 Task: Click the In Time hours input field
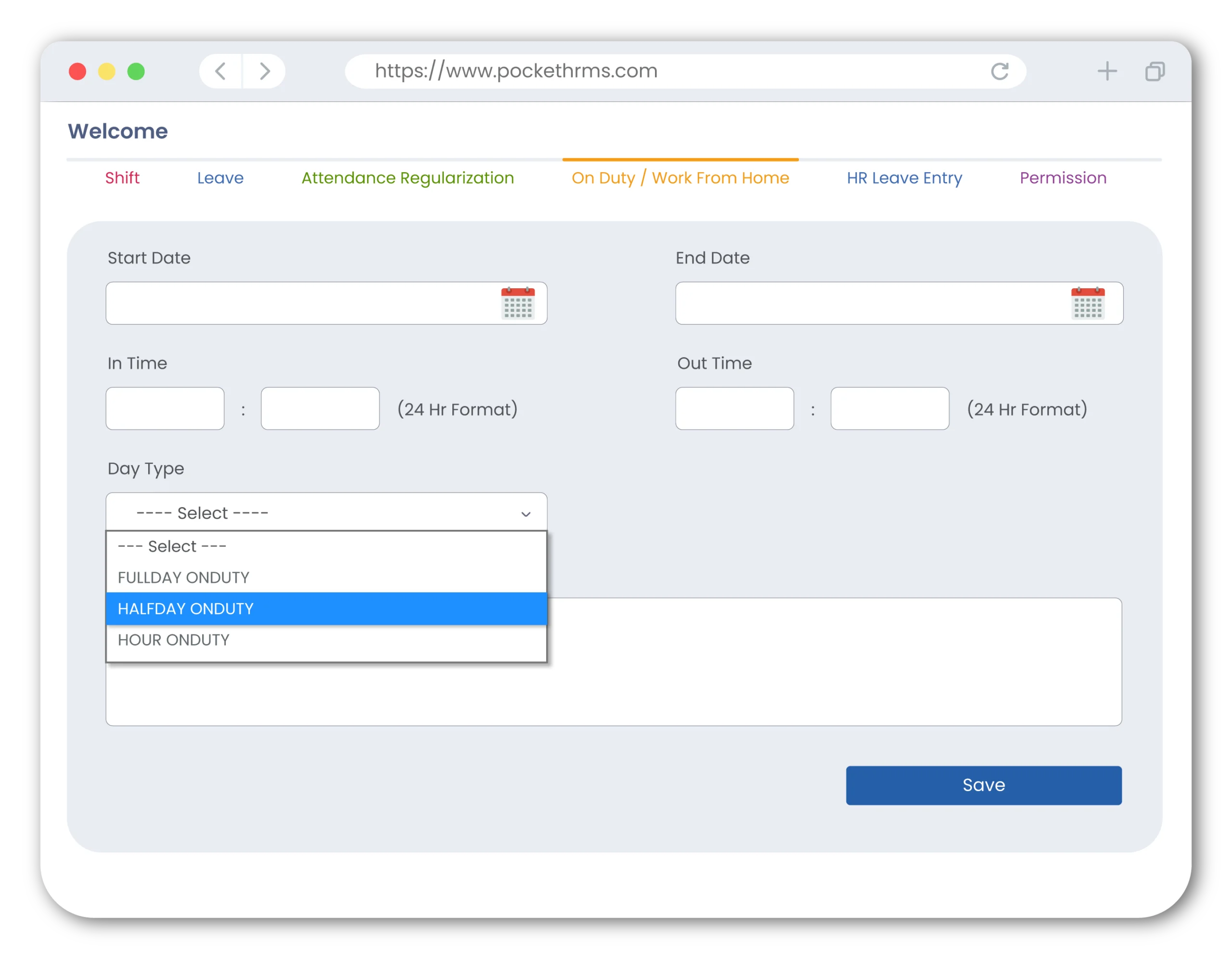click(x=166, y=409)
